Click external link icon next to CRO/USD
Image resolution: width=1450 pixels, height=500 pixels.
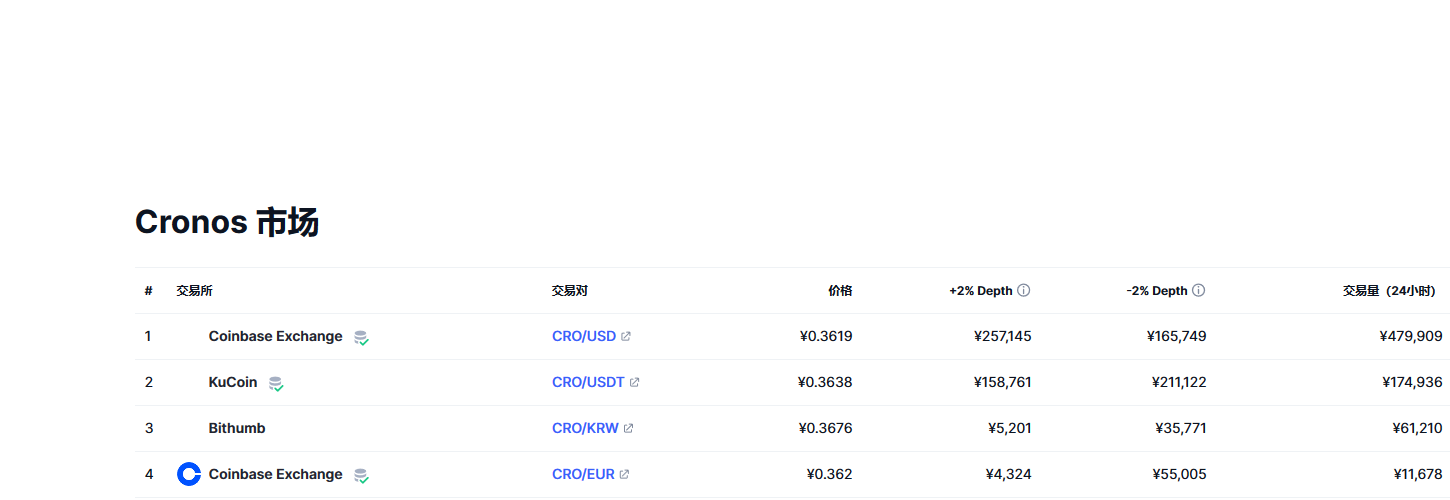pos(626,336)
